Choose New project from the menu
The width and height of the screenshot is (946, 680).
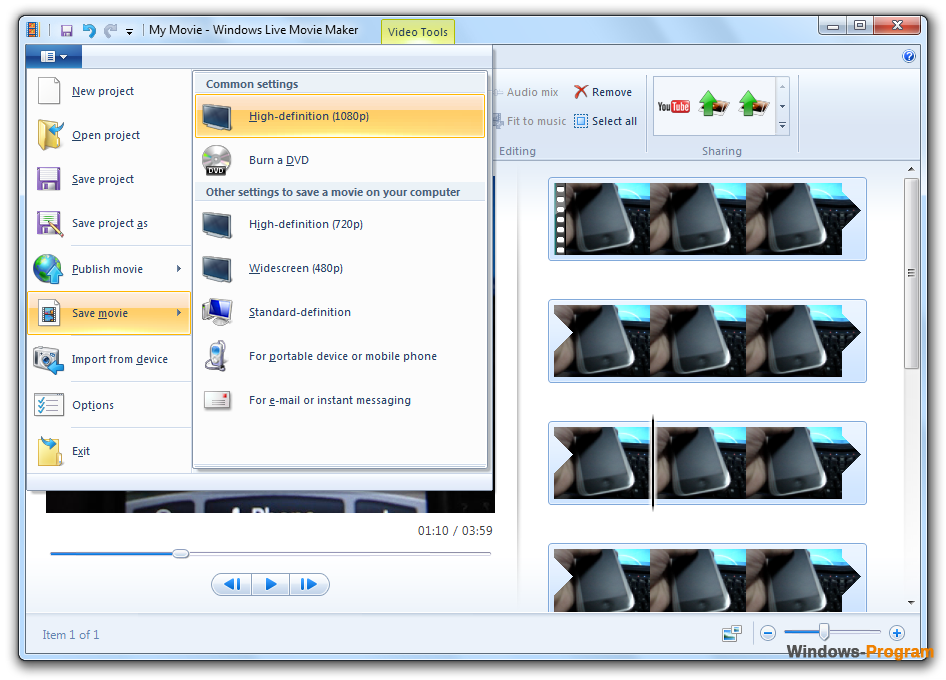tap(110, 91)
